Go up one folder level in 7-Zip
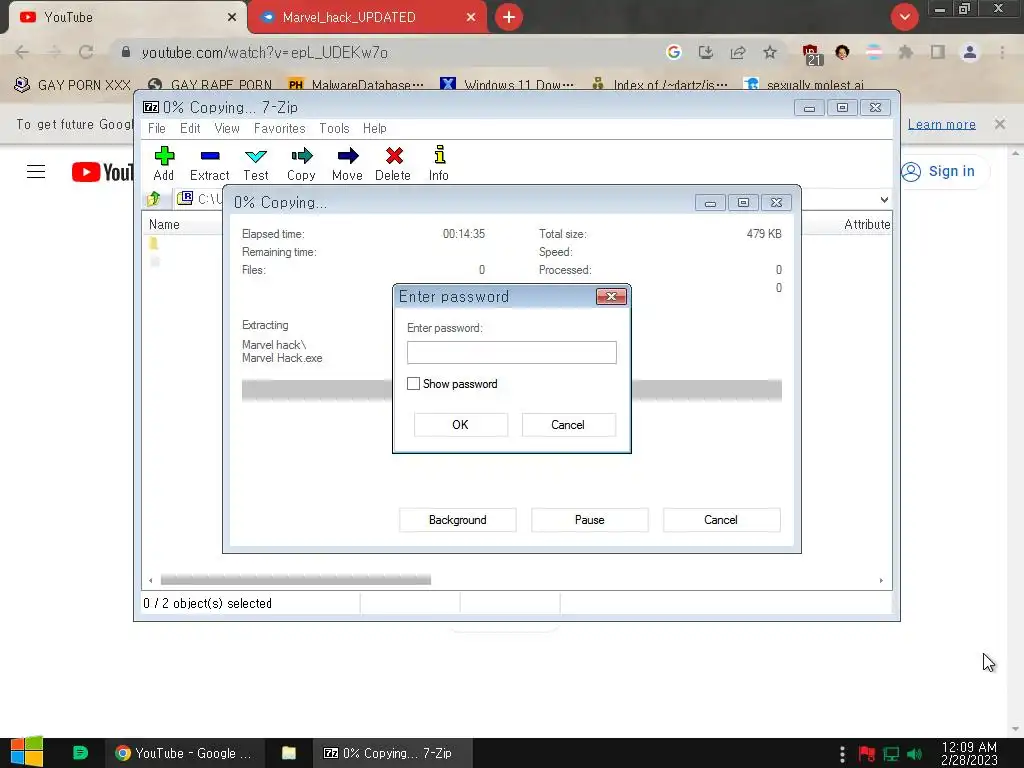The image size is (1024, 768). click(x=154, y=199)
